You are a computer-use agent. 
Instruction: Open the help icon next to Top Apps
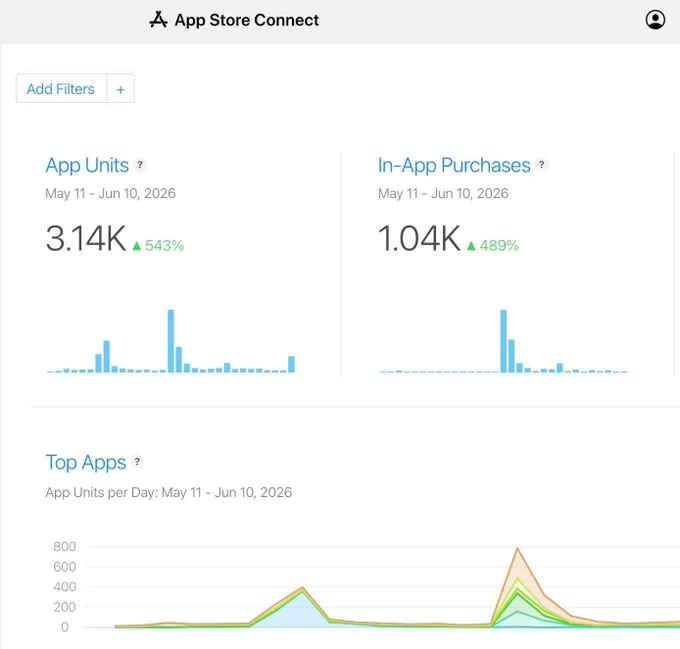(137, 462)
